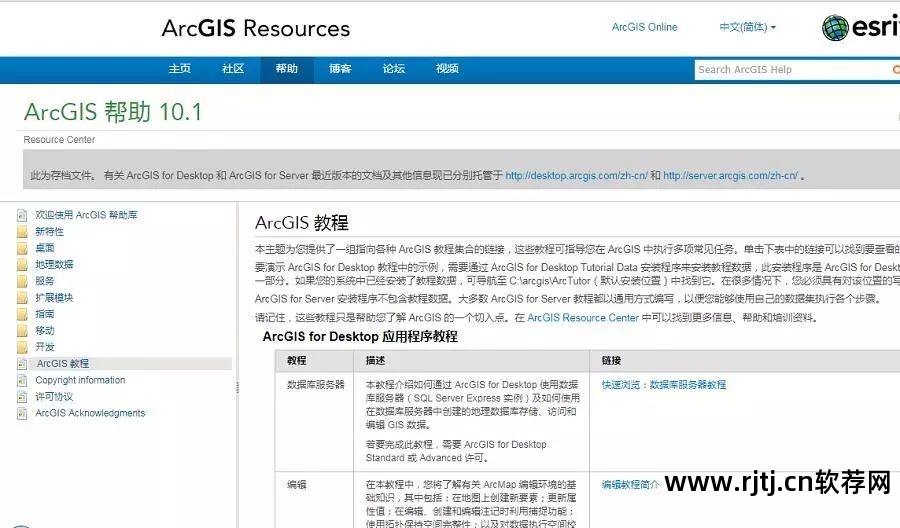
Task: Expand the 开发 tree node
Action: pos(45,347)
